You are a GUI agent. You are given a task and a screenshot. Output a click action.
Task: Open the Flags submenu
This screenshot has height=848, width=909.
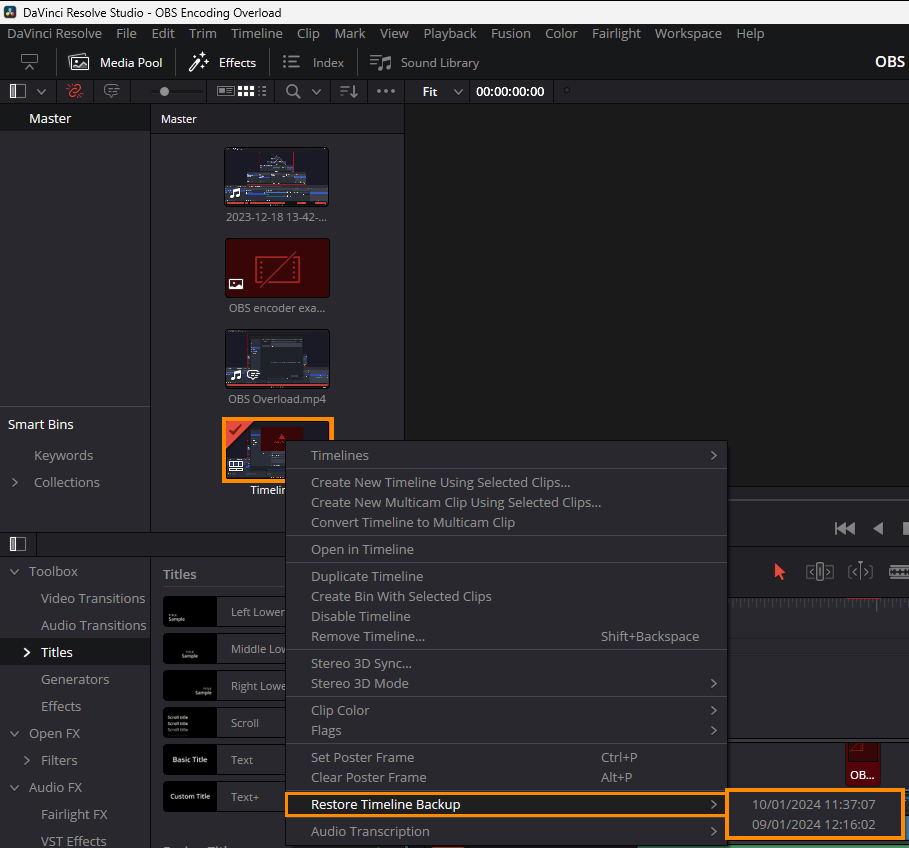pos(506,730)
